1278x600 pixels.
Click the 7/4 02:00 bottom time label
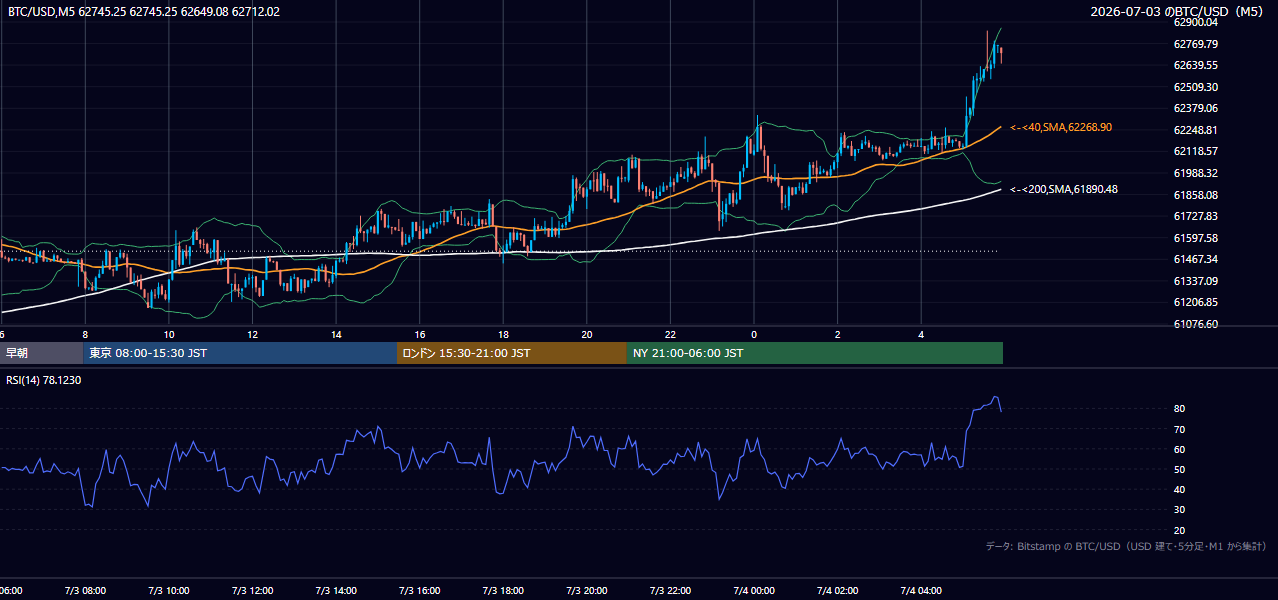pos(838,590)
